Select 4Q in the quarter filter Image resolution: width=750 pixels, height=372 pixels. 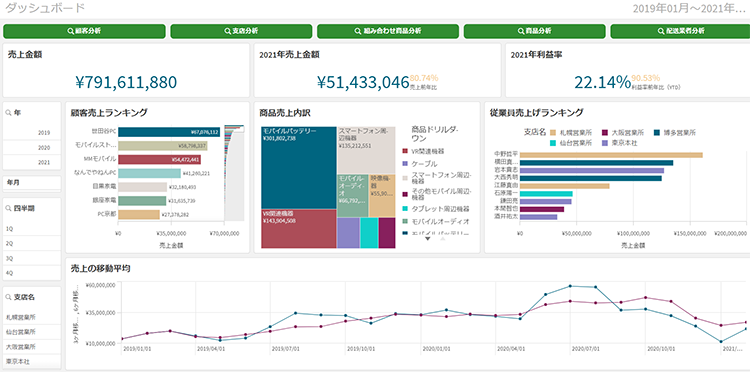pos(32,273)
